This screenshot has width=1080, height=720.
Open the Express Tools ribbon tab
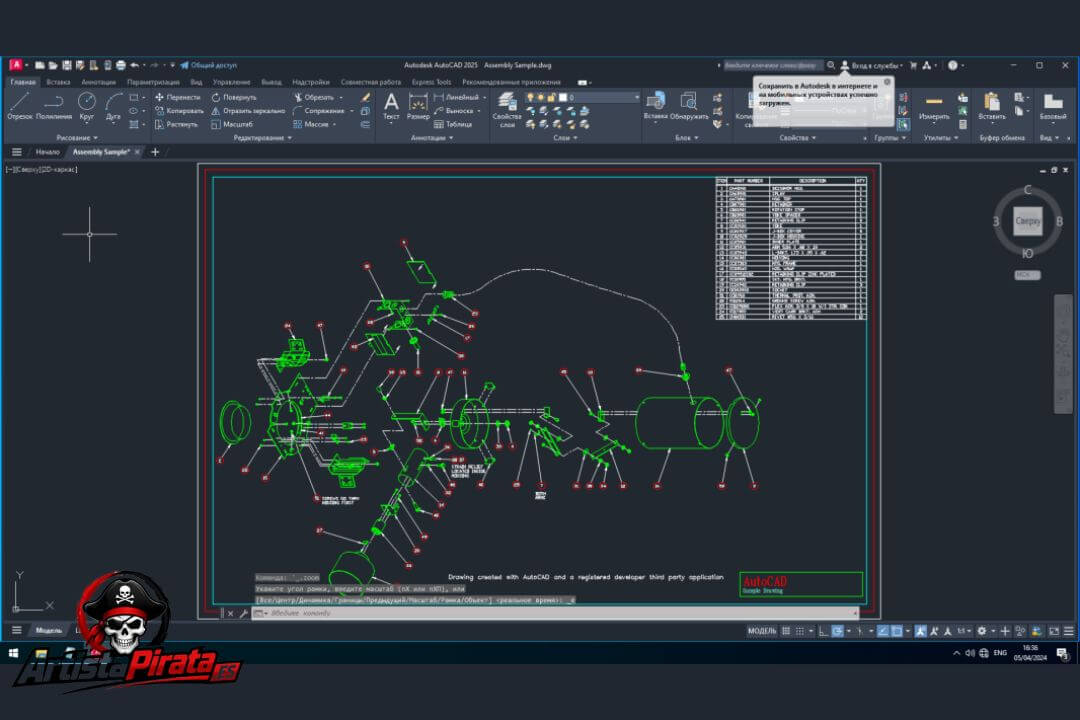[431, 82]
